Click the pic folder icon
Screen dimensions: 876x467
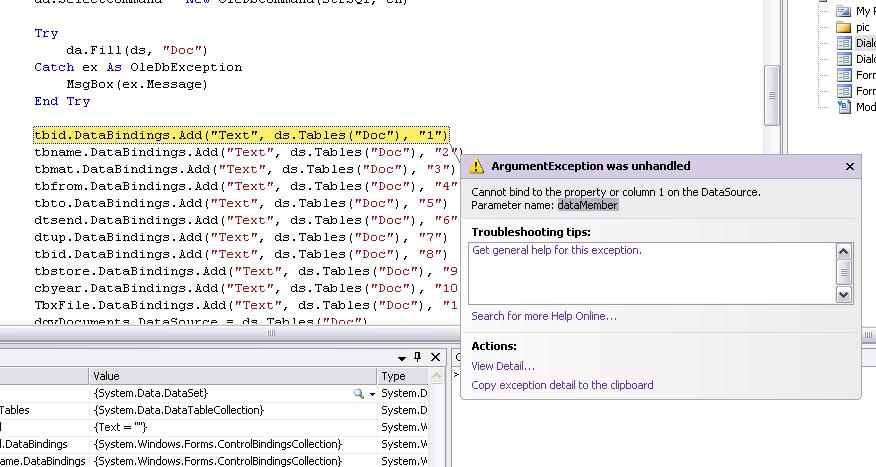pyautogui.click(x=843, y=27)
